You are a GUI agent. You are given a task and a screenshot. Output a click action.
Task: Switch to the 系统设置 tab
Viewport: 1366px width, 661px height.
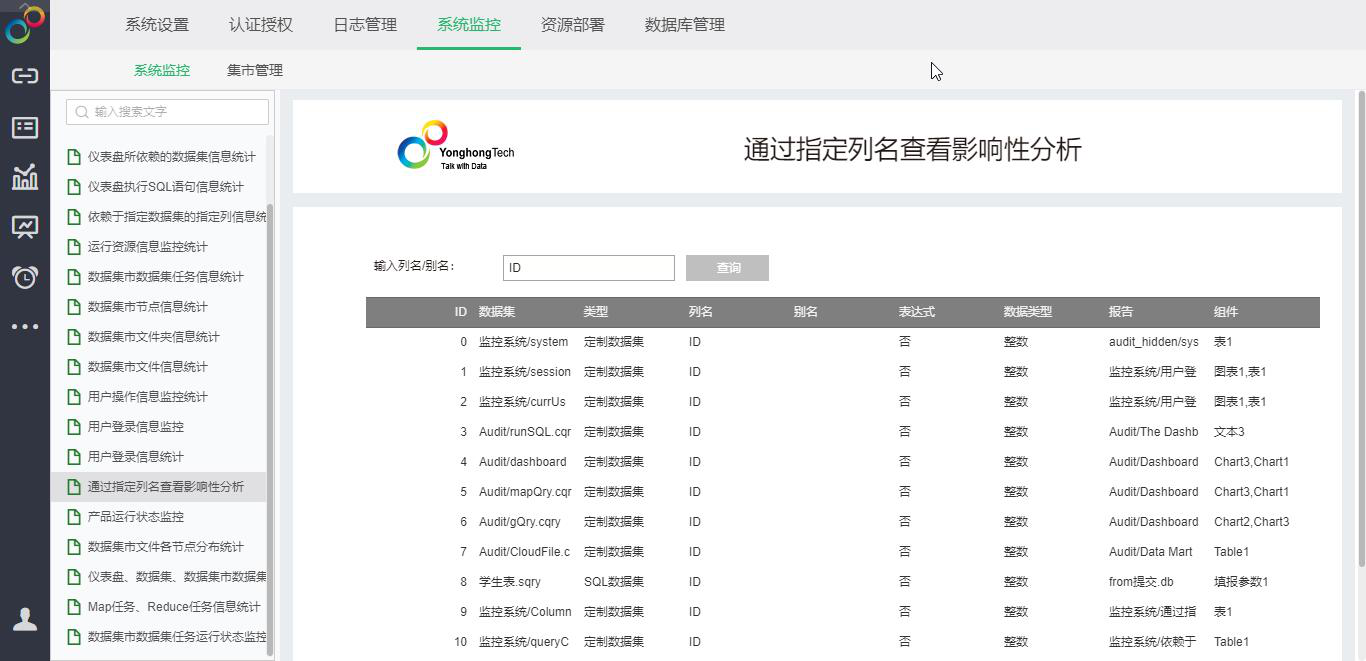157,25
